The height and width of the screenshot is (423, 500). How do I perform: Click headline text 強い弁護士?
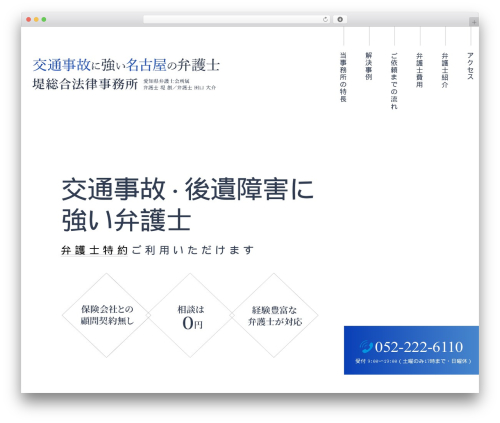pyautogui.click(x=126, y=220)
